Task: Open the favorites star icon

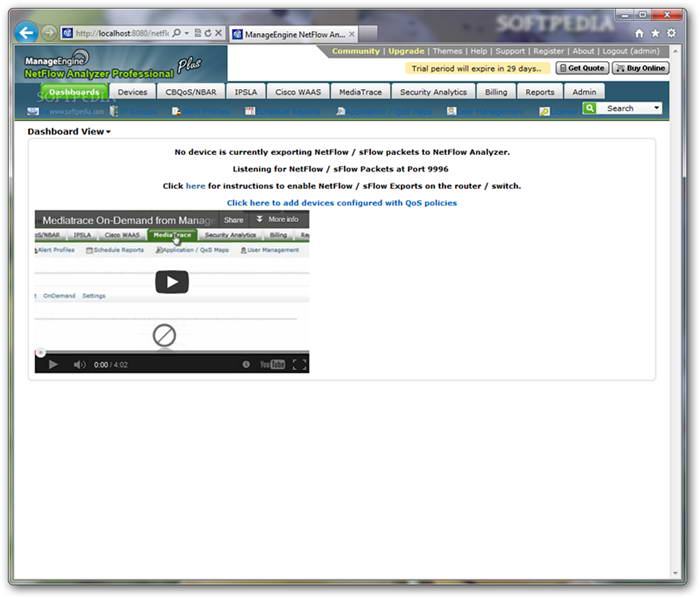Action: click(x=655, y=33)
